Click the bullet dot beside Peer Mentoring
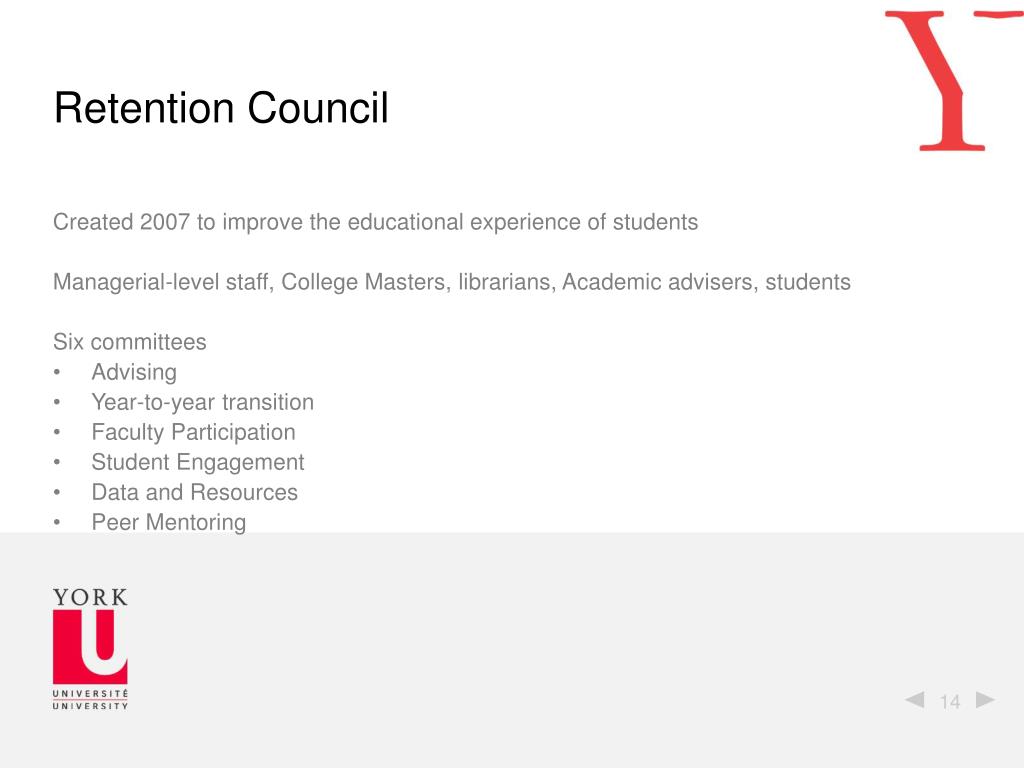1024x768 pixels. click(x=57, y=522)
